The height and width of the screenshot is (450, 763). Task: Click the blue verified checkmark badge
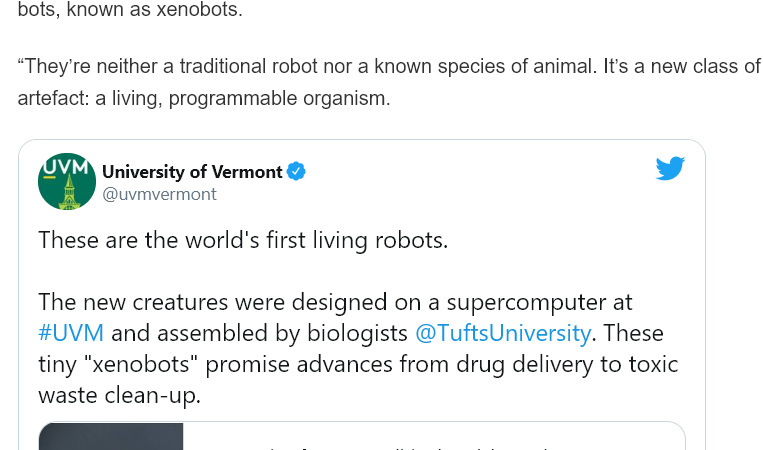[x=296, y=172]
